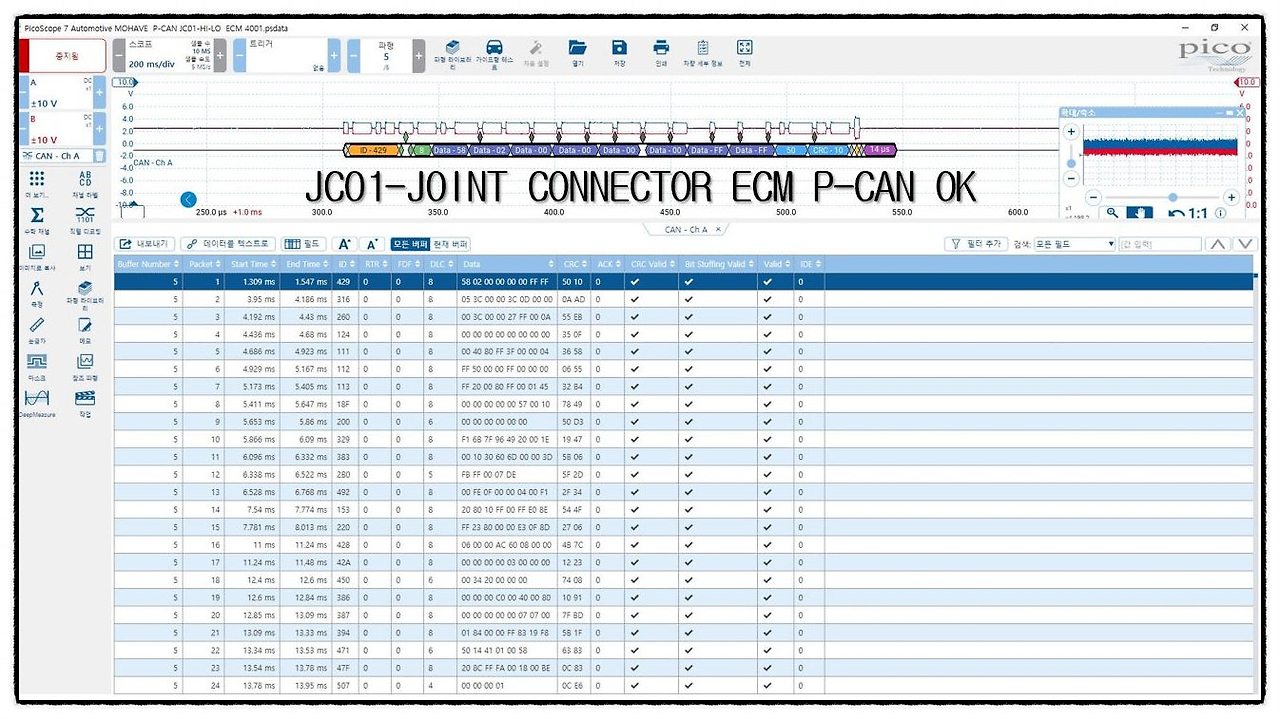Decrease font size with smaller A button
This screenshot has height=719, width=1280.
[372, 244]
